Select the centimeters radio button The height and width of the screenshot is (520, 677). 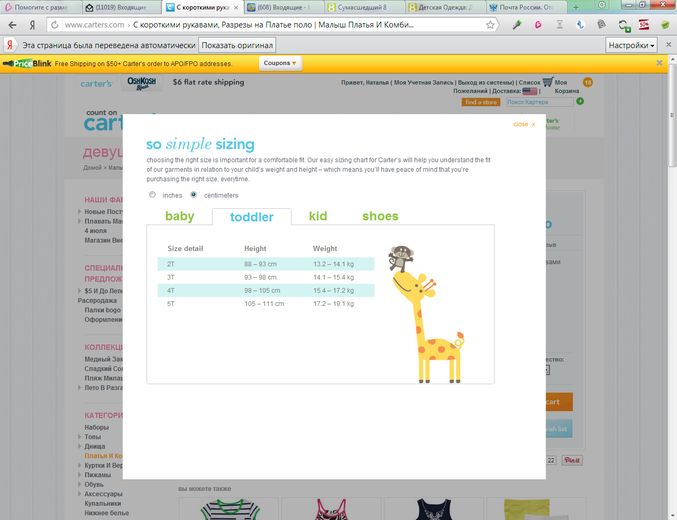coord(194,195)
